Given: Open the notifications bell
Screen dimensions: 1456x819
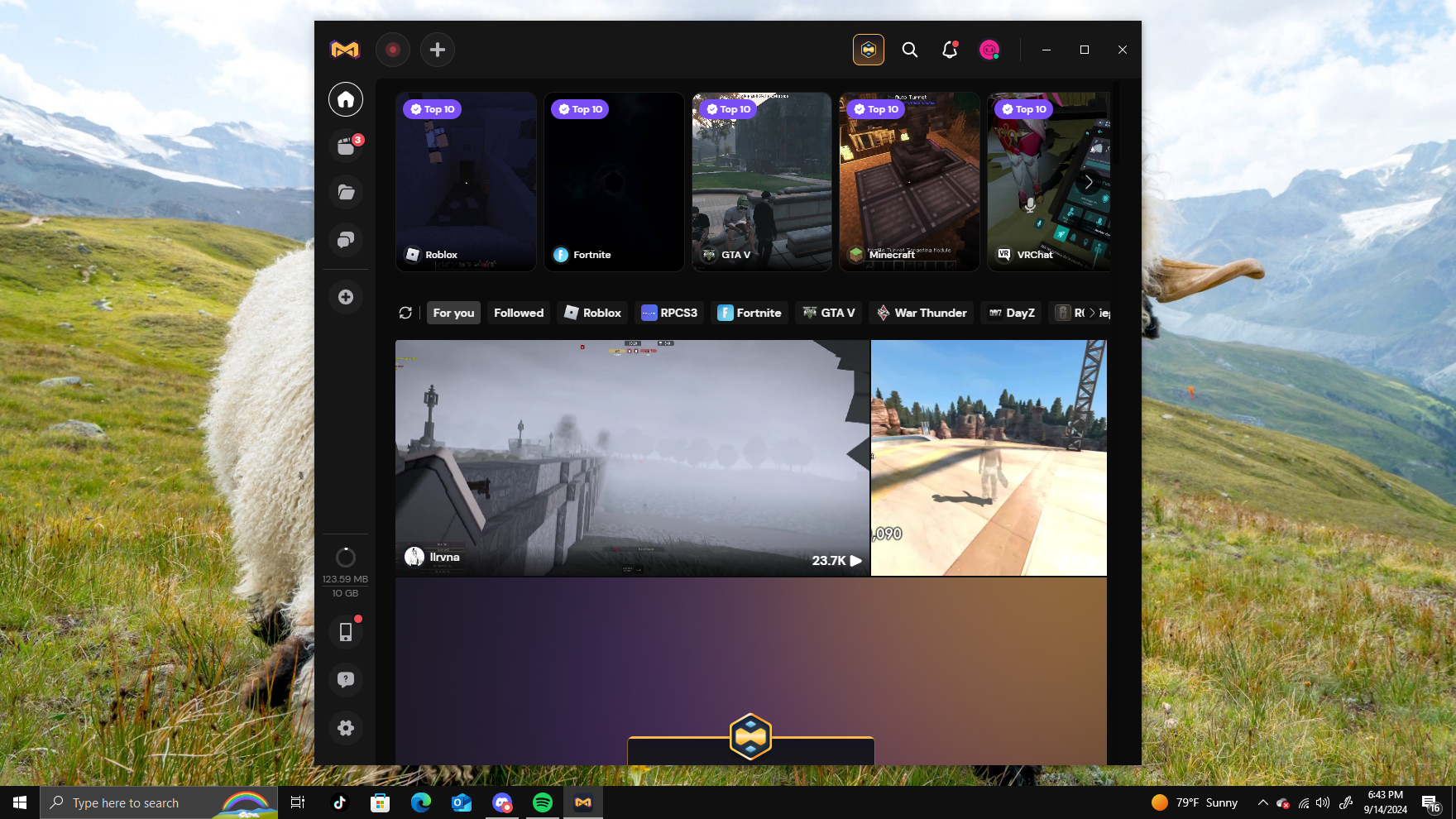Looking at the screenshot, I should pos(950,50).
